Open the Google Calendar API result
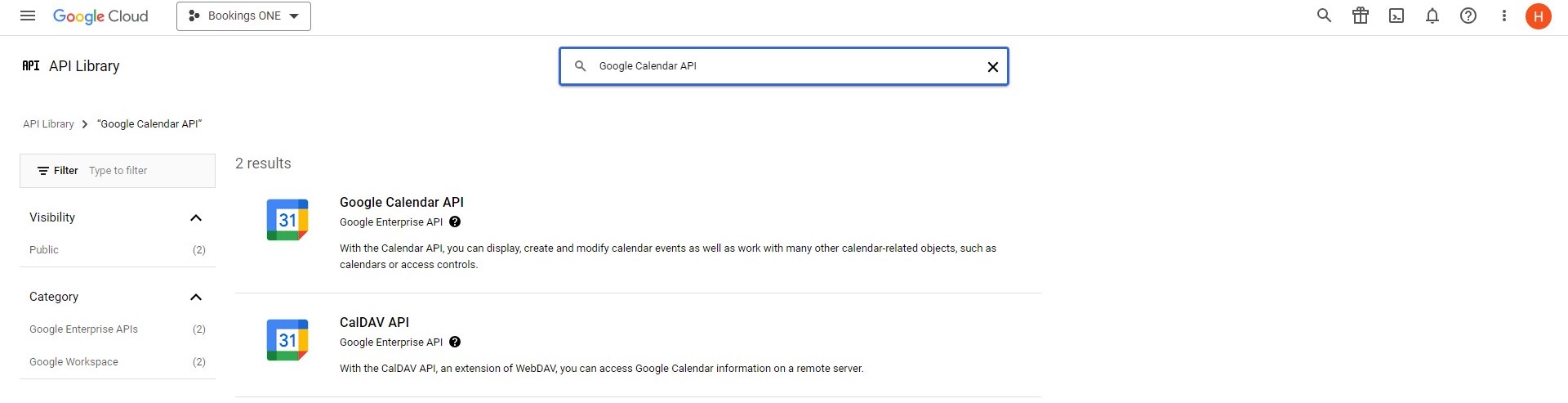 [402, 203]
